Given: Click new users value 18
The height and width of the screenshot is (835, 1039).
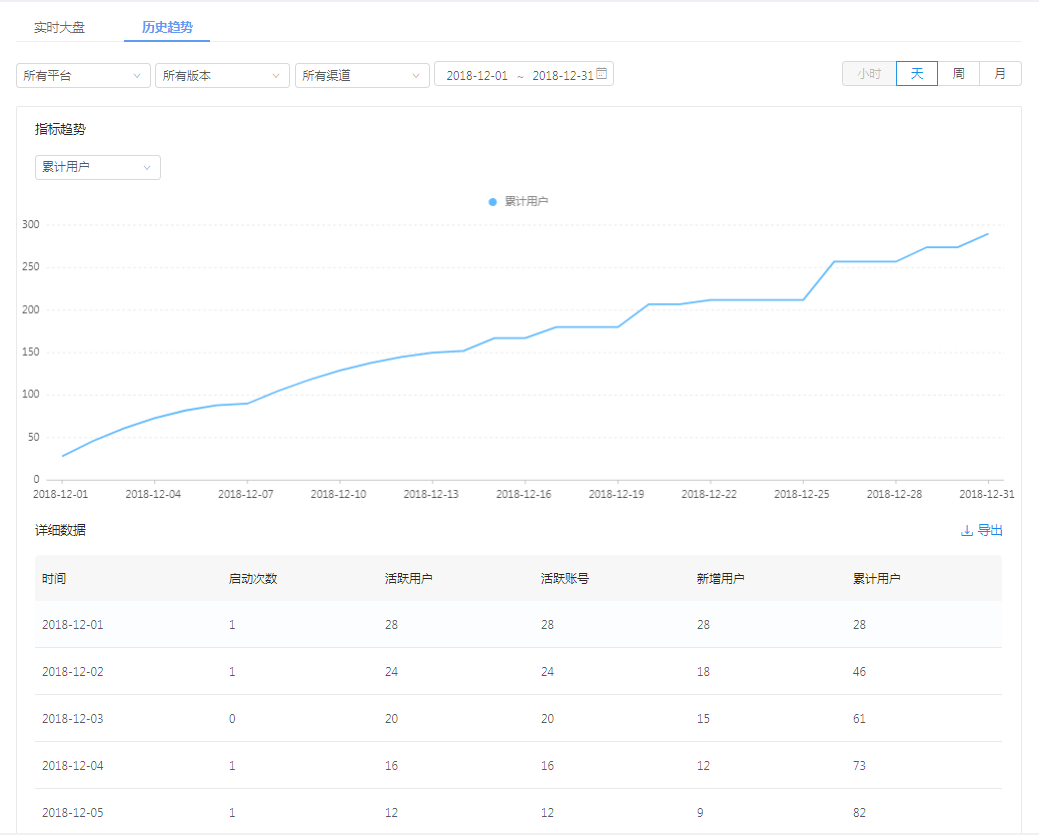Looking at the screenshot, I should [x=703, y=672].
